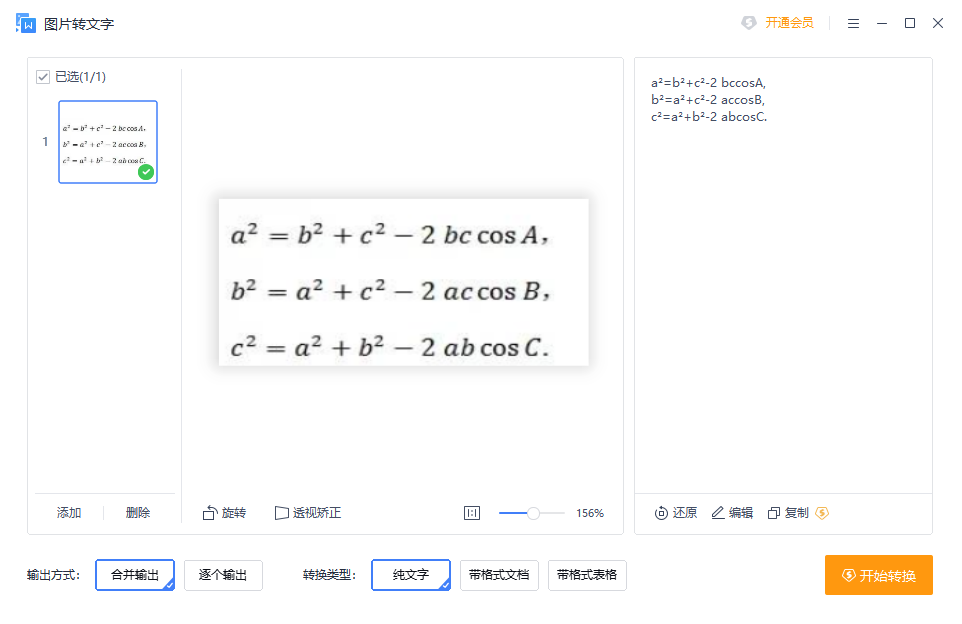Select 逐个输出 output mode

coord(223,575)
